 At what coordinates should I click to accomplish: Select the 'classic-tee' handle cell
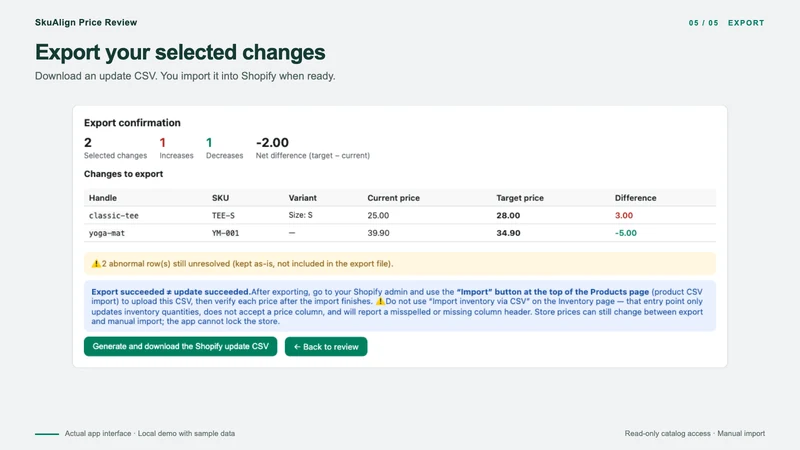pos(114,215)
